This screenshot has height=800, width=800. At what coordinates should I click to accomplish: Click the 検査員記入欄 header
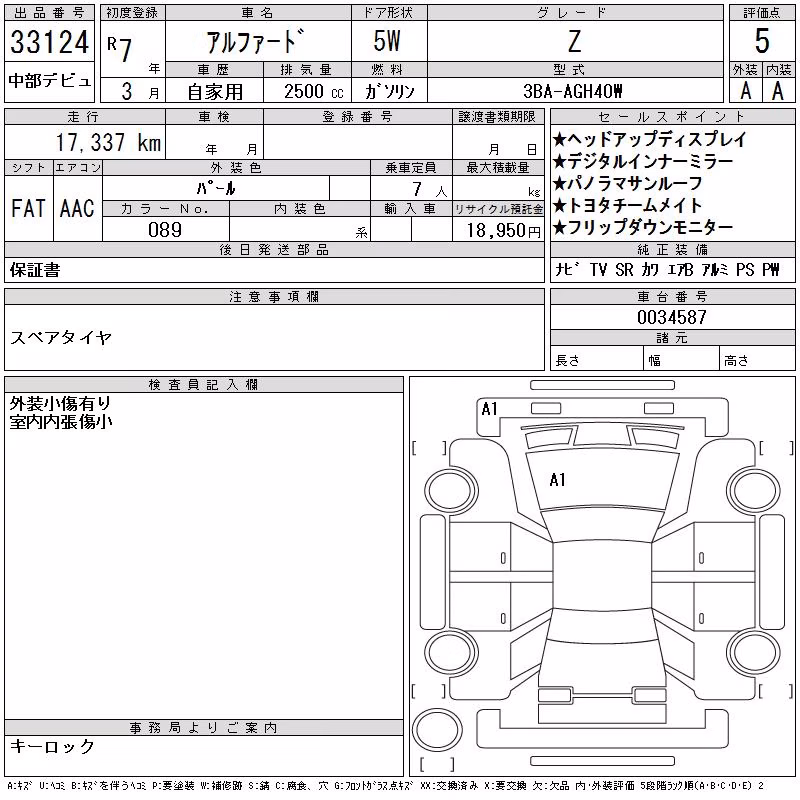pyautogui.click(x=204, y=385)
